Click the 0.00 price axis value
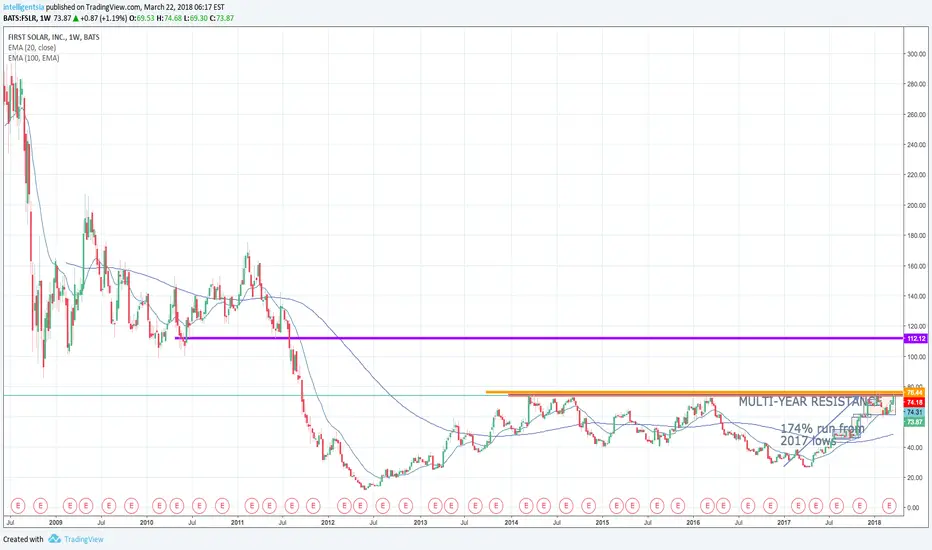932x550 pixels. click(914, 508)
